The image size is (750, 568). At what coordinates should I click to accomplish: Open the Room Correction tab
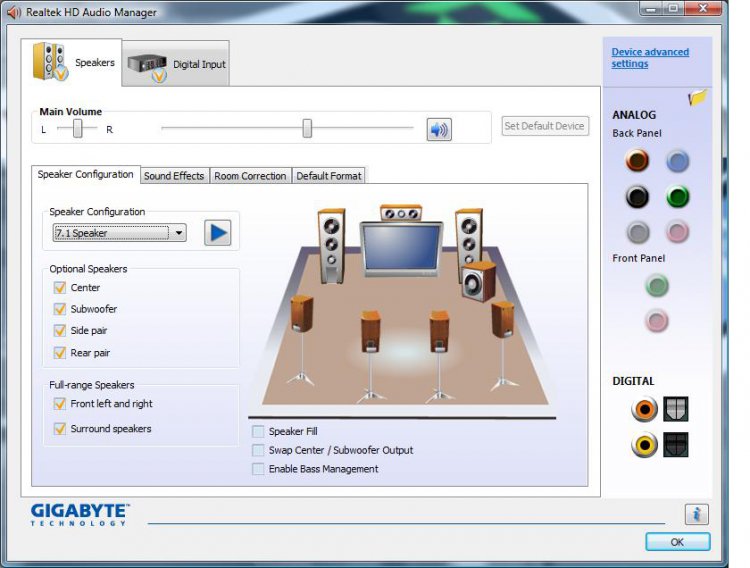click(250, 176)
